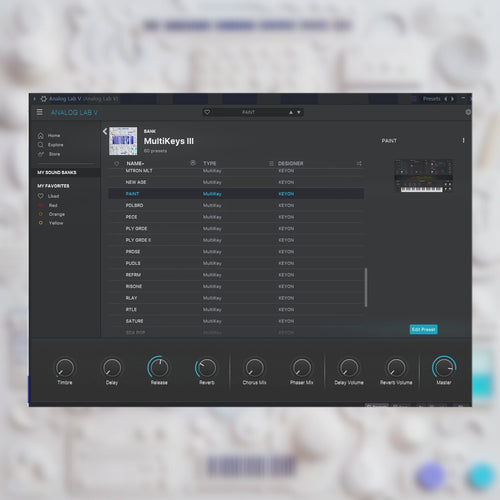Select the POLBRD preset row
This screenshot has height=500, width=500.
[x=236, y=205]
